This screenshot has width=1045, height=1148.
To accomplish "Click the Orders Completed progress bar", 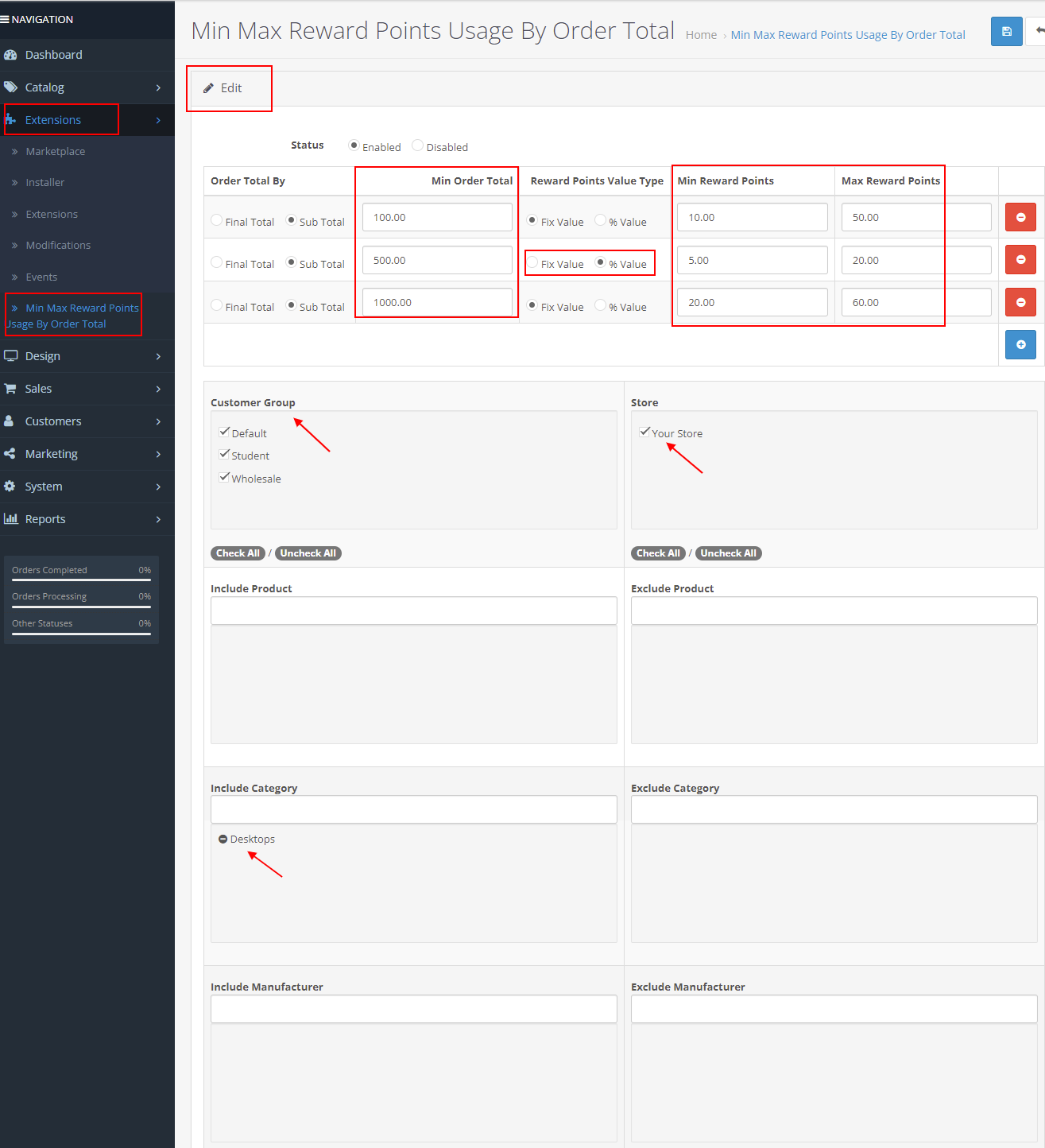I will click(x=81, y=580).
